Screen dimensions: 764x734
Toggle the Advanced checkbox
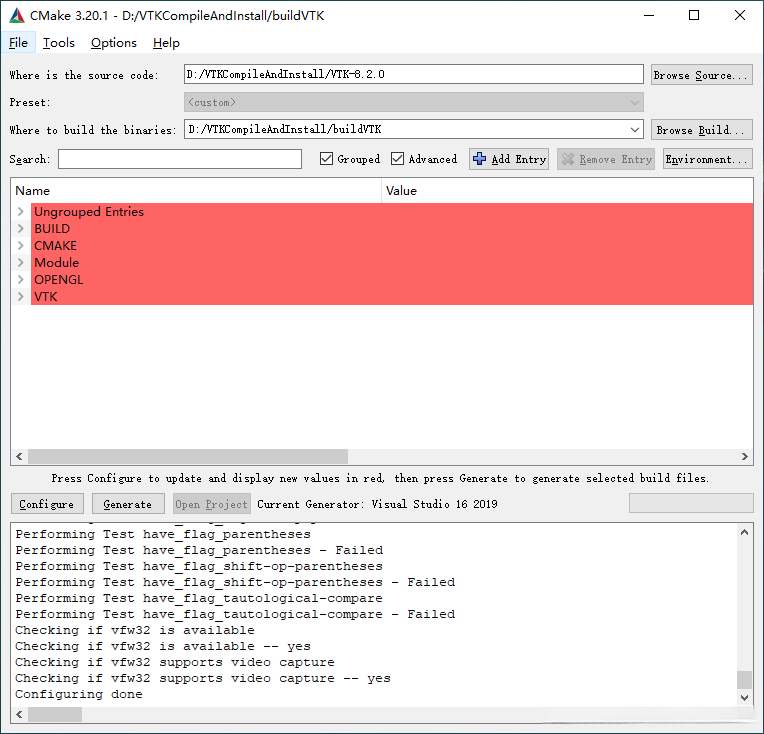pos(398,159)
